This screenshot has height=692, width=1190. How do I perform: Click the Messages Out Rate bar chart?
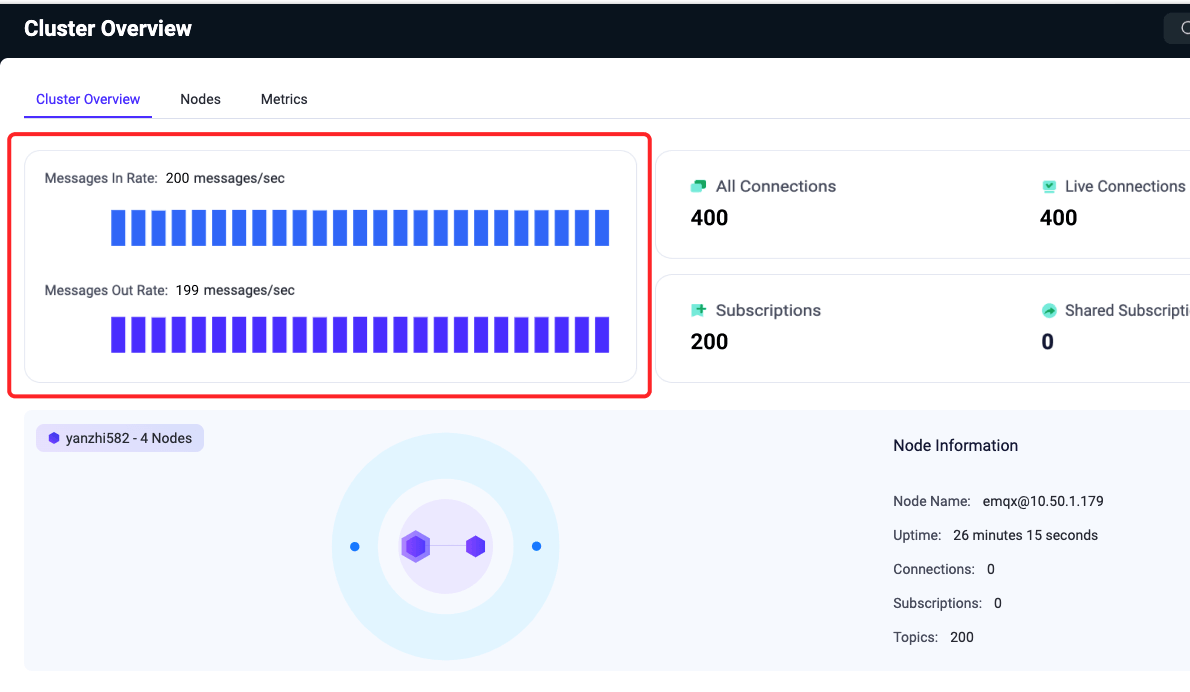[x=360, y=335]
